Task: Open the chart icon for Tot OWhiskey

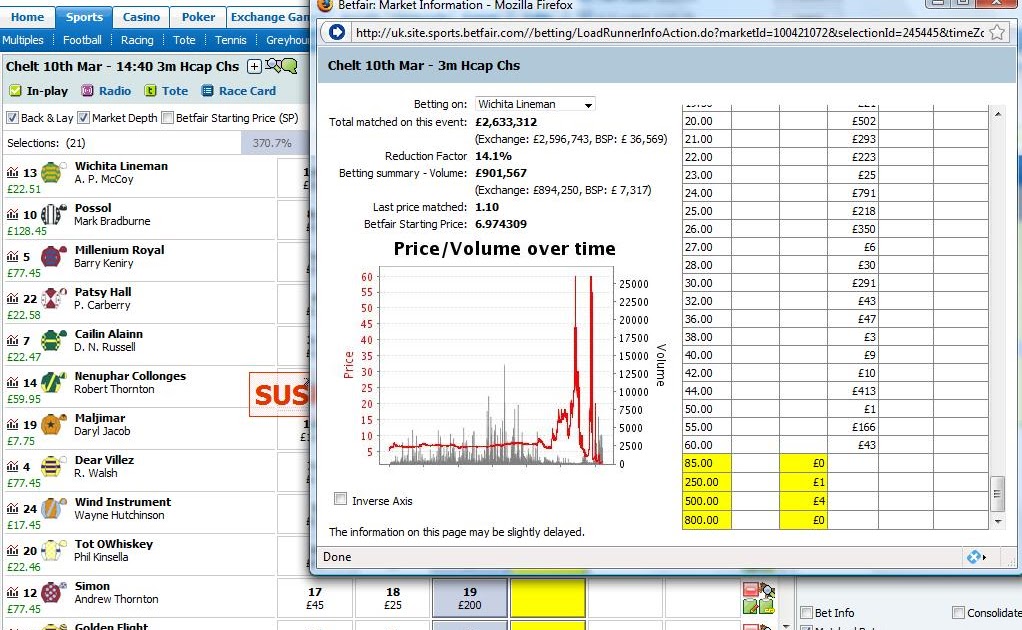Action: pyautogui.click(x=12, y=551)
